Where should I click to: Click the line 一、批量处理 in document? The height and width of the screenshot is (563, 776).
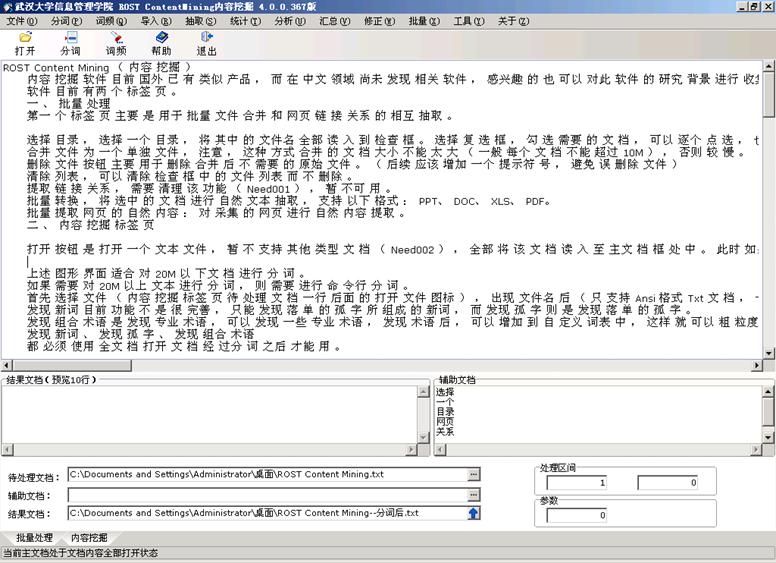(x=69, y=104)
